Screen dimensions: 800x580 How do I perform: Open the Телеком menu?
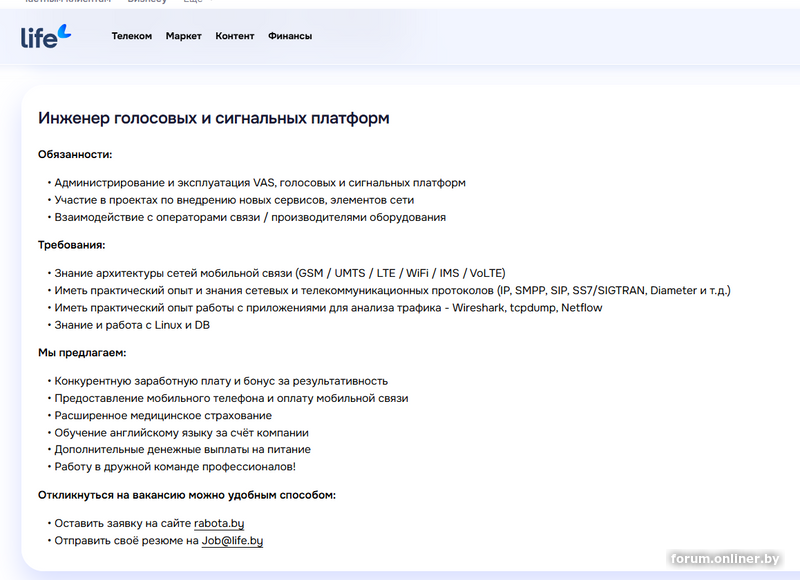tap(132, 36)
